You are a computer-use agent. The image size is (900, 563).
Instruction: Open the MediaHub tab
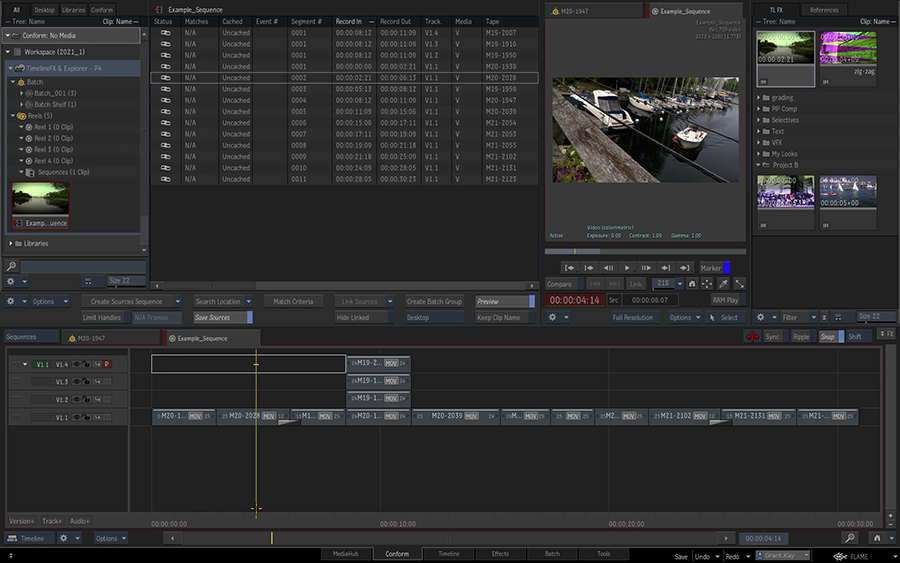pyautogui.click(x=346, y=553)
